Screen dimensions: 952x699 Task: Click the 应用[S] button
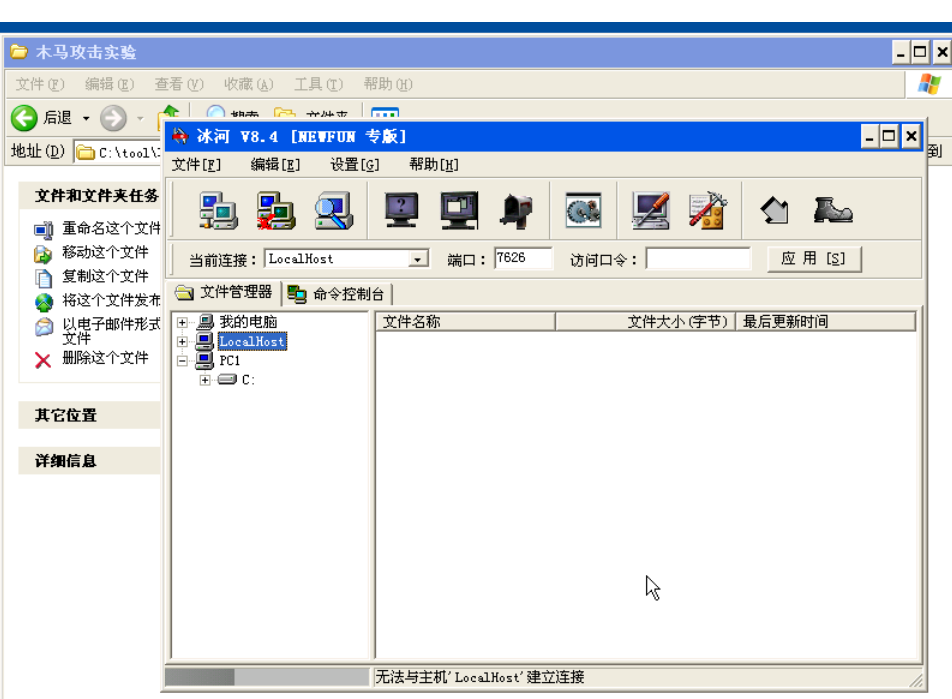[814, 259]
